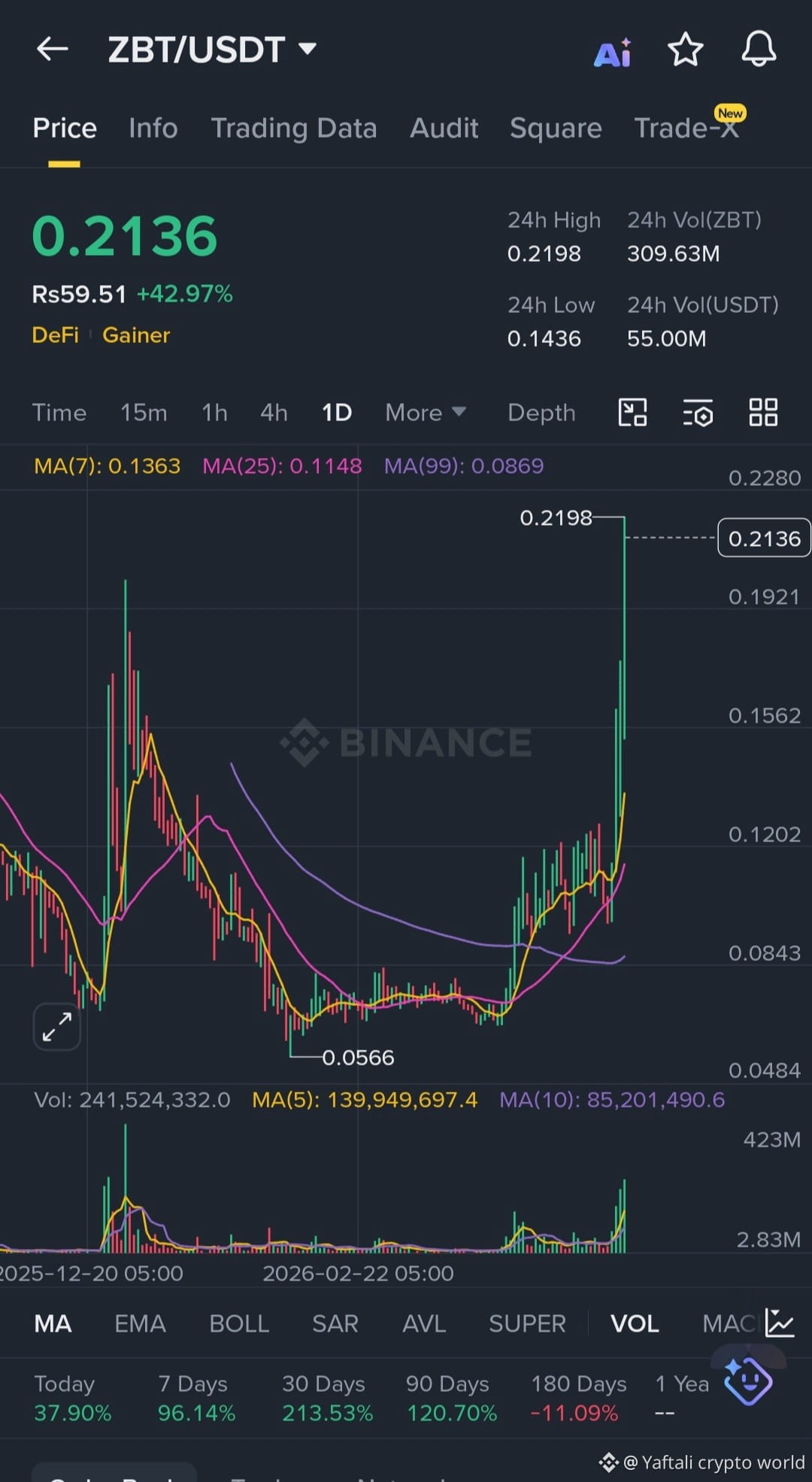Toggle the VOL sub-indicator

click(635, 1323)
